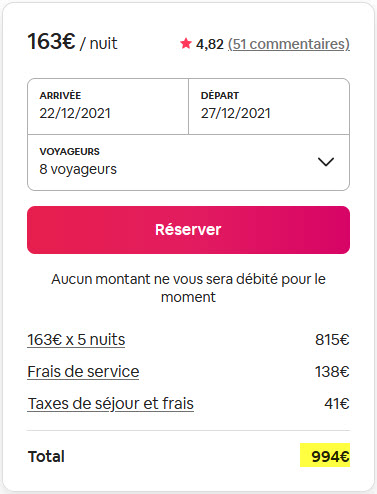Open the Frais de service details

point(83,372)
